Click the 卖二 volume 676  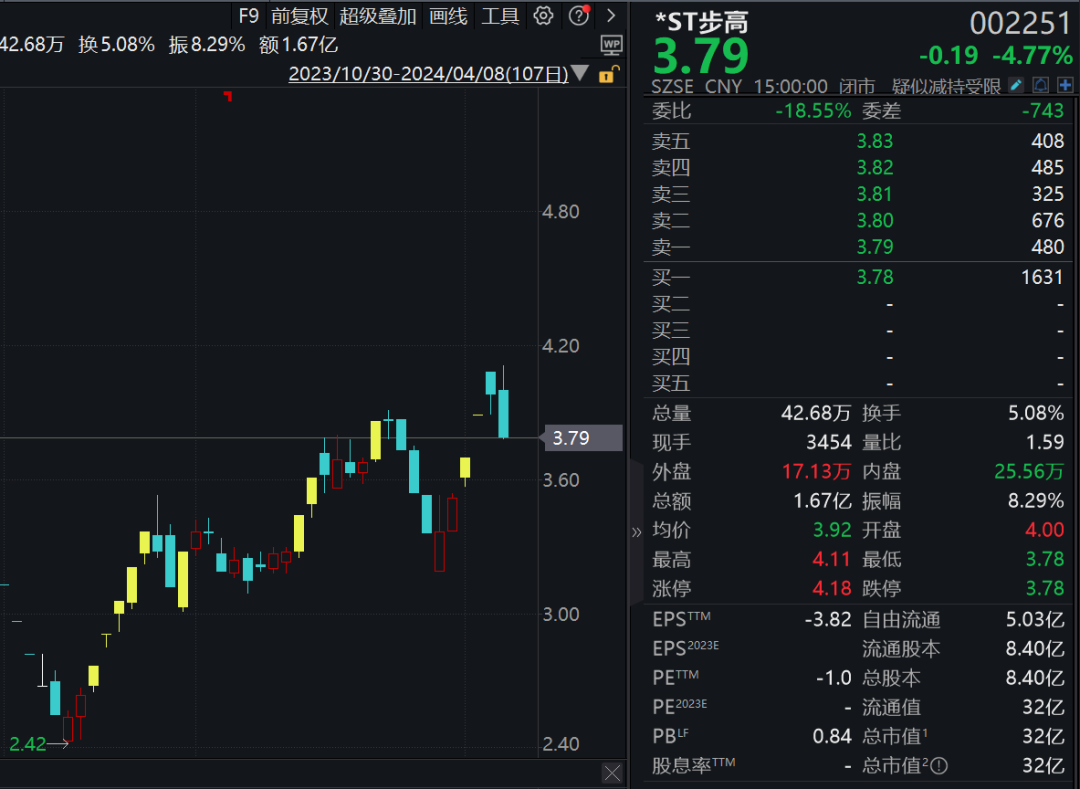pyautogui.click(x=1048, y=220)
